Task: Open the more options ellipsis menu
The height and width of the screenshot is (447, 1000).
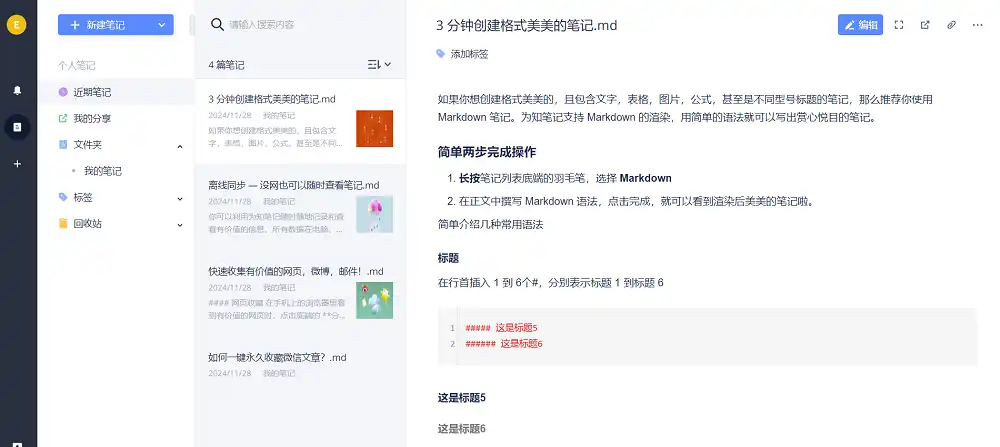Action: [977, 25]
